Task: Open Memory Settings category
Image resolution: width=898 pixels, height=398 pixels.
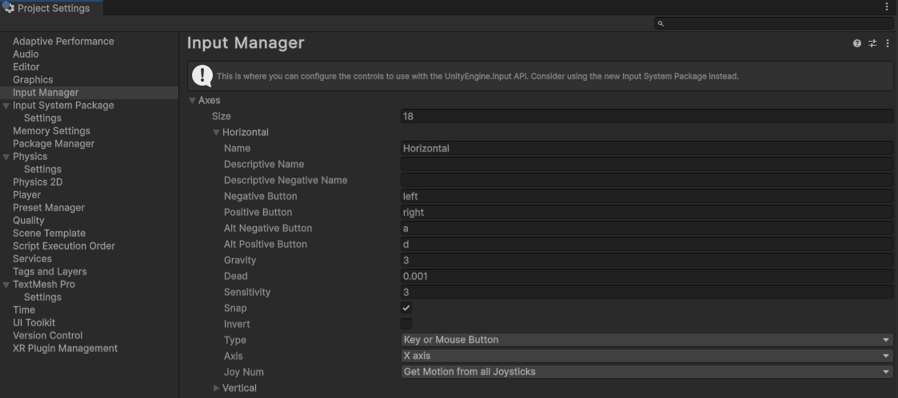Action: coord(52,131)
